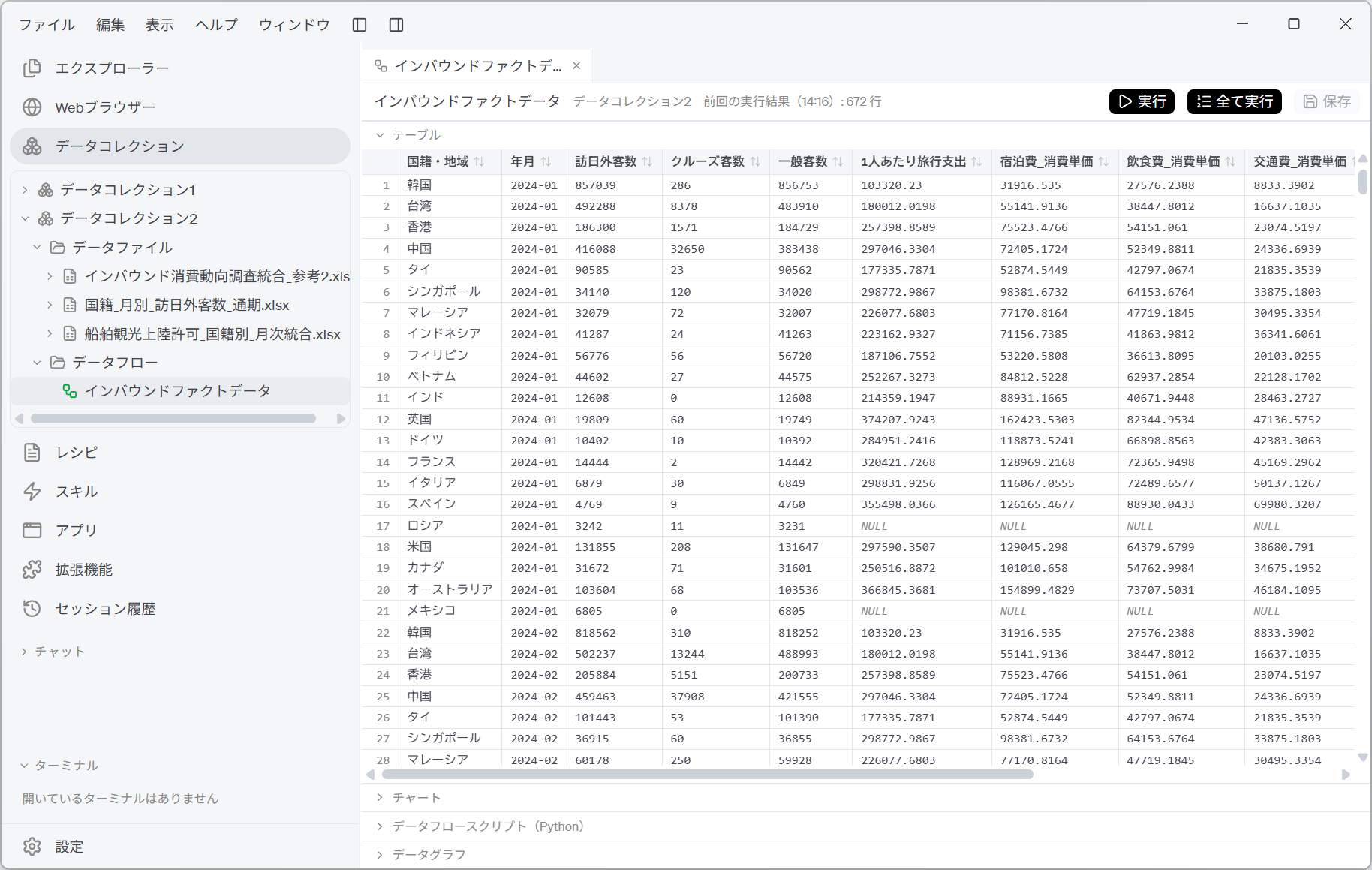Screen dimensions: 1372x870
Task: Toggle the left sidebar panel icon
Action: (360, 25)
